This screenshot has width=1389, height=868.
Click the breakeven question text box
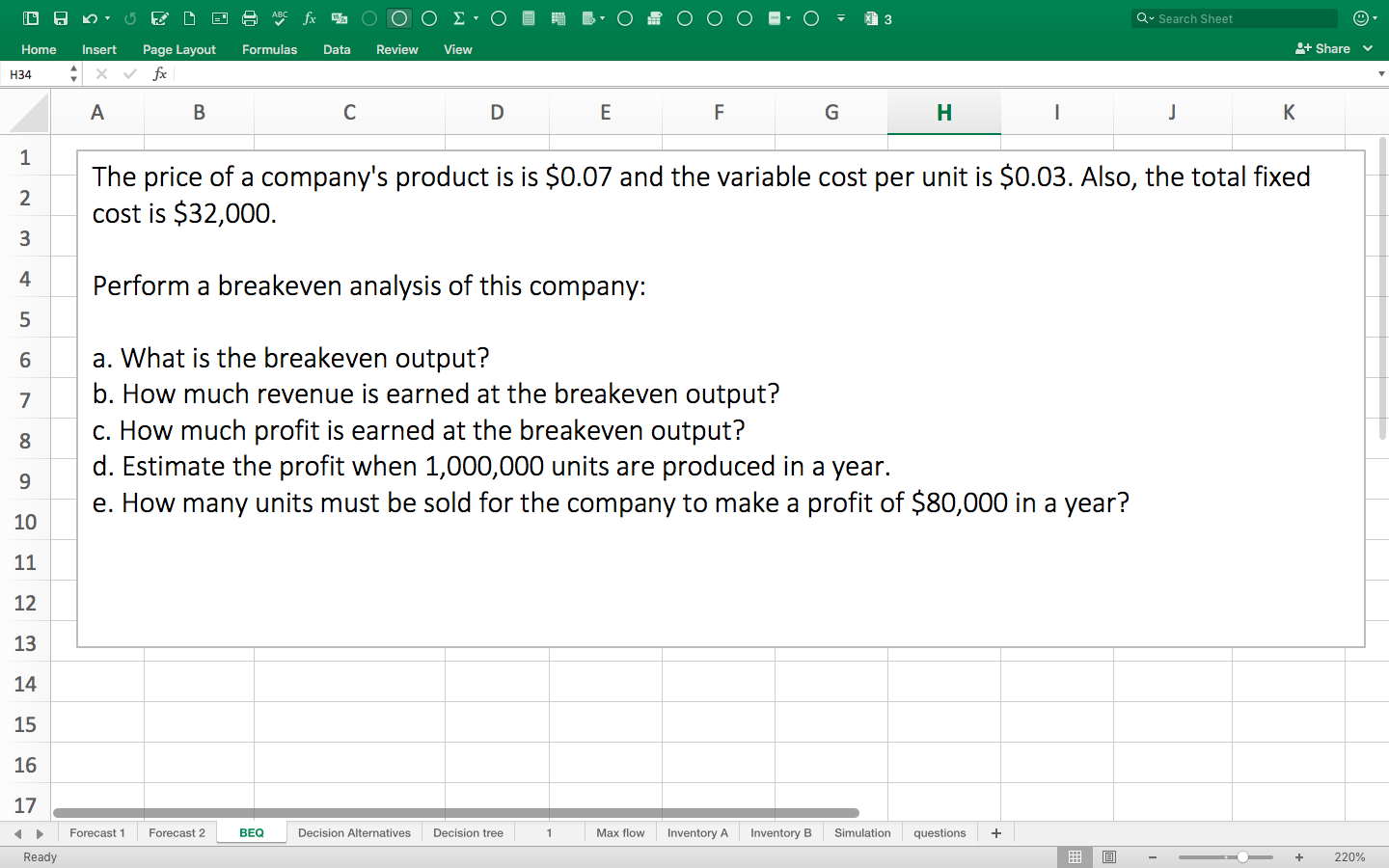pos(721,398)
